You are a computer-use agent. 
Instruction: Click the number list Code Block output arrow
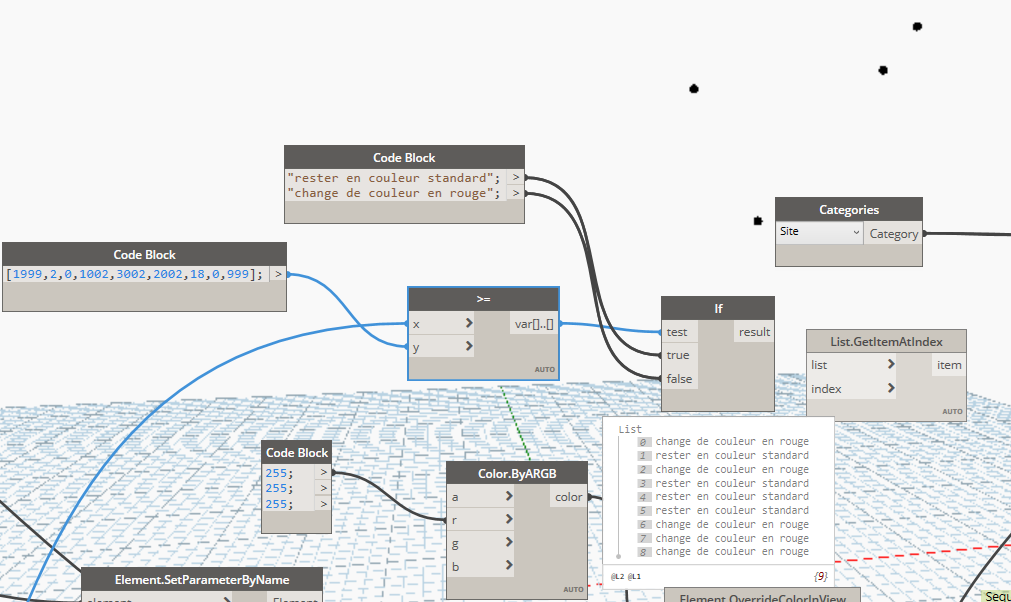(277, 274)
